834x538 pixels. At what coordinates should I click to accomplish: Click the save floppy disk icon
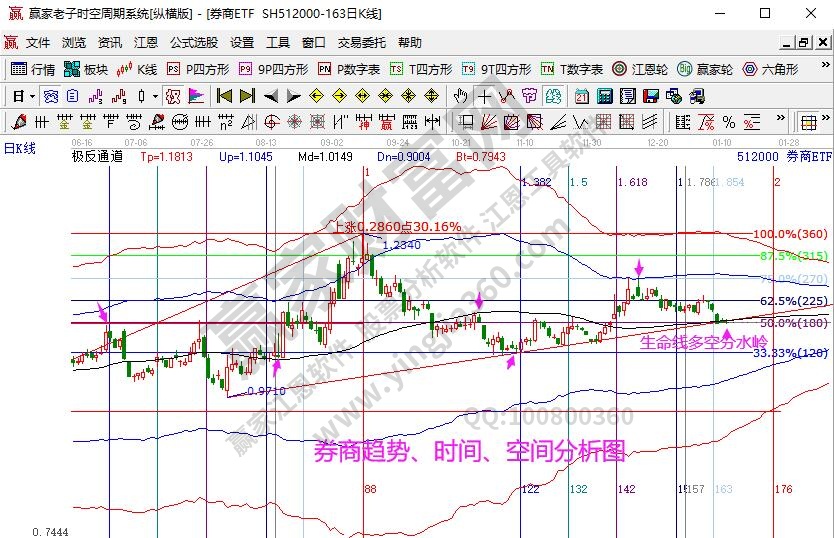651,96
